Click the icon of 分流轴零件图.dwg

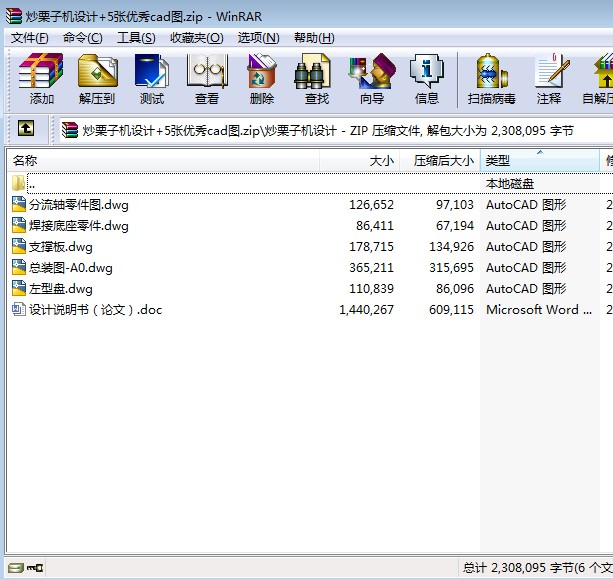pos(19,204)
